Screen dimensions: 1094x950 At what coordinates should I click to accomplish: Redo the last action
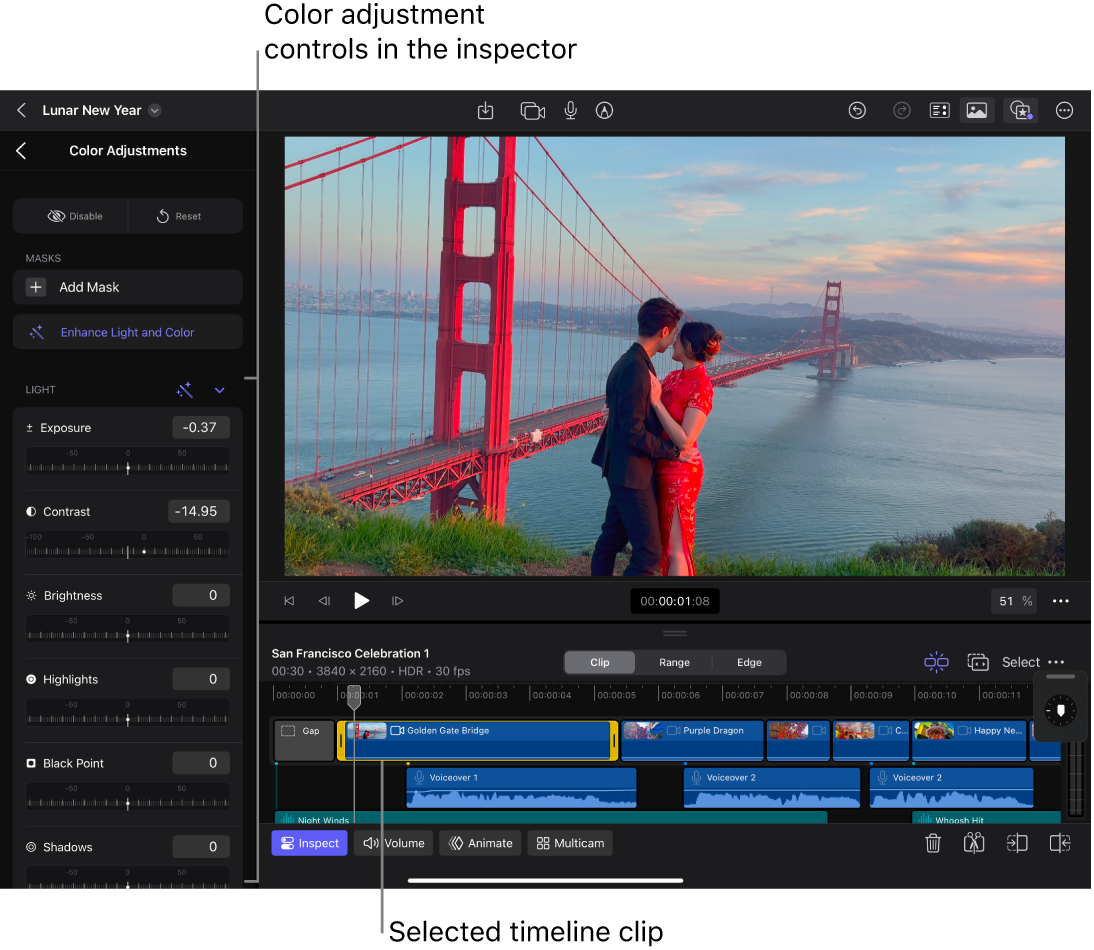(x=902, y=110)
